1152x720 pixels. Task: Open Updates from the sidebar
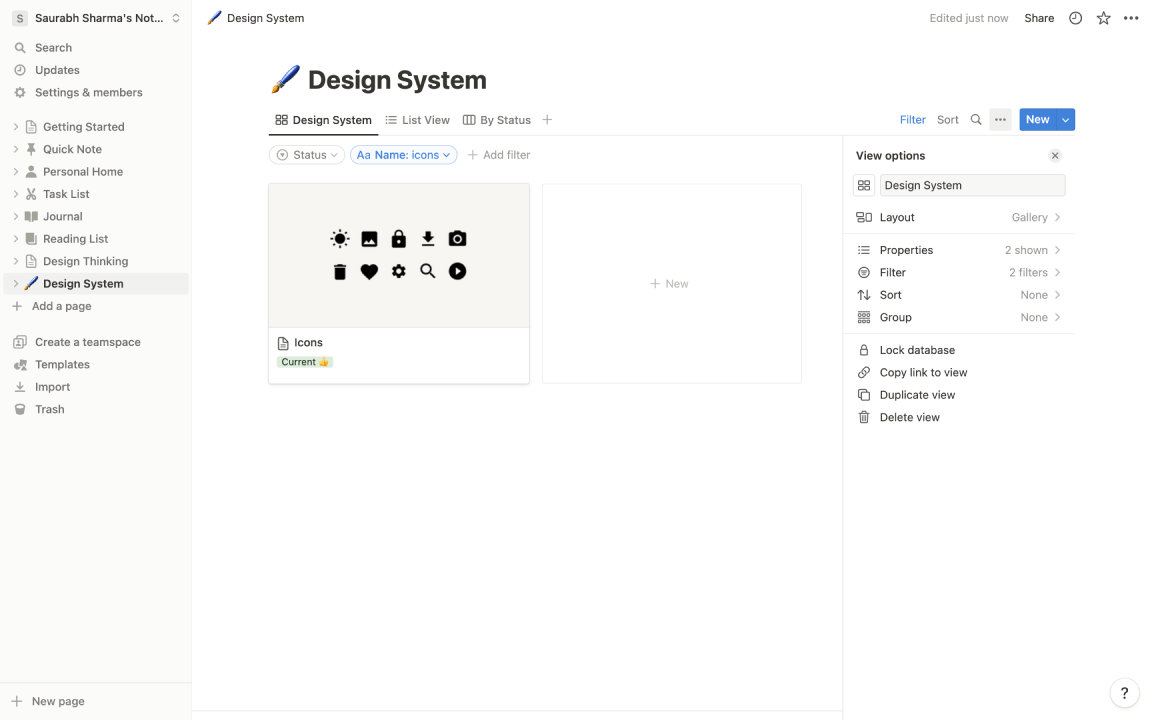click(58, 69)
